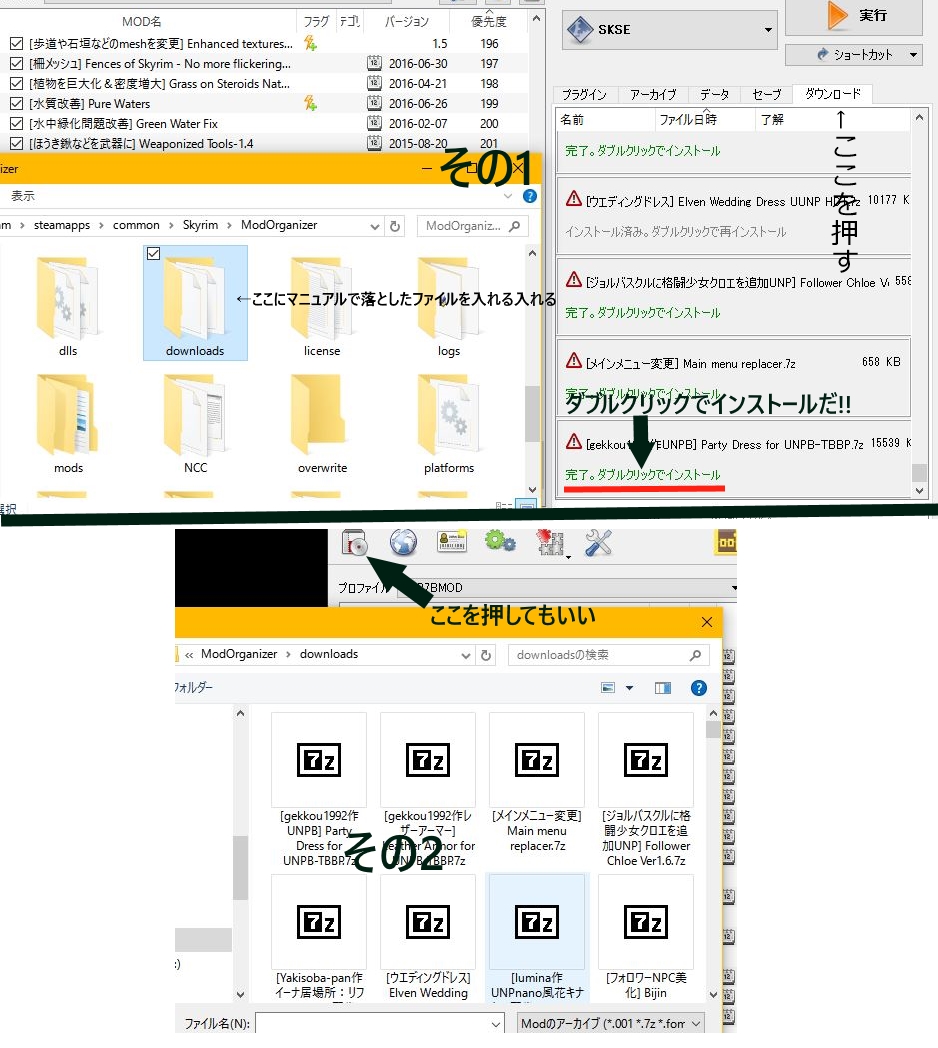Uncheck Grass on Steroids mod checkbox
Image resolution: width=938 pixels, height=1048 pixels.
pos(17,84)
